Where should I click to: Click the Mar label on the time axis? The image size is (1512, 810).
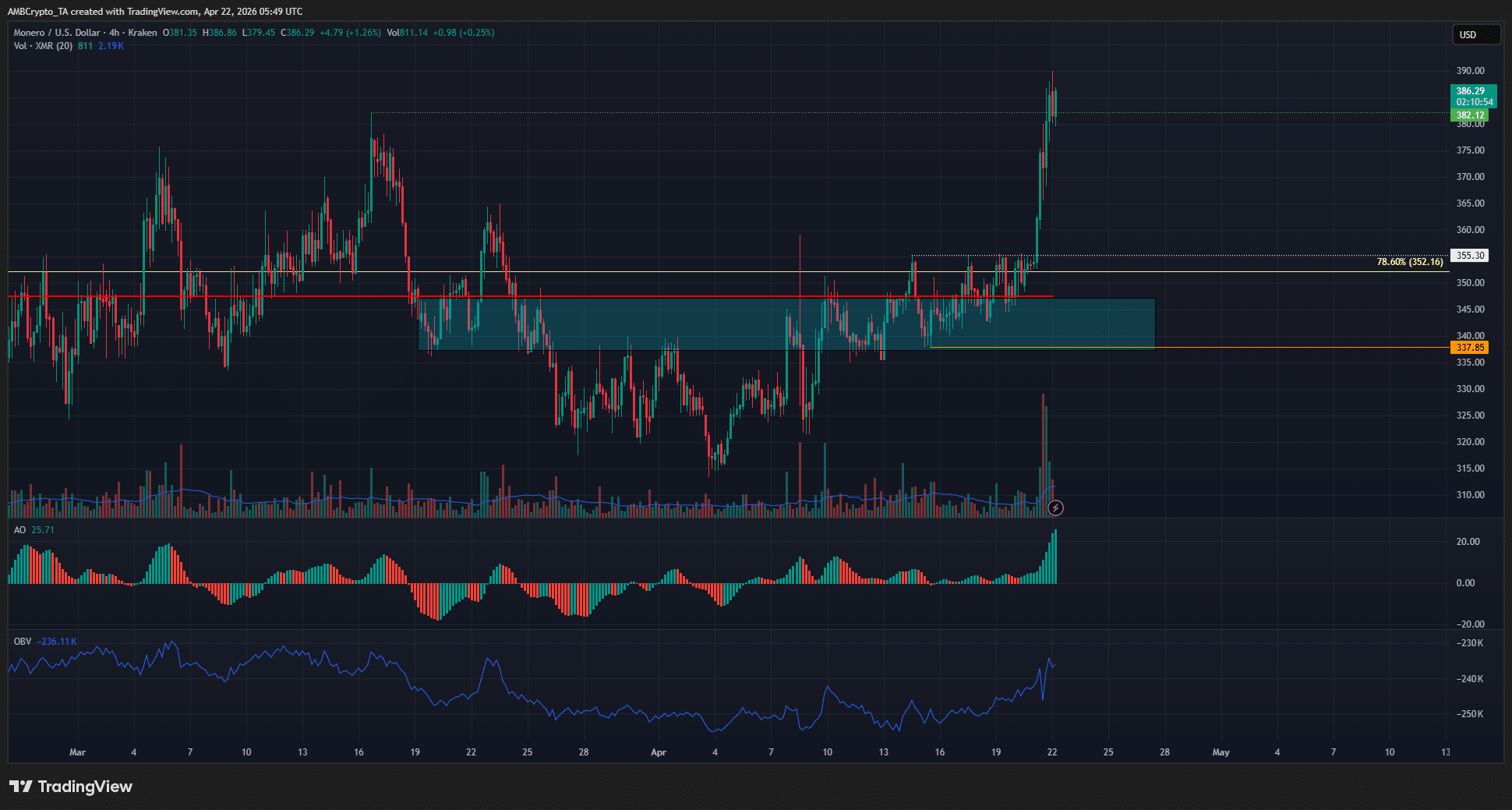[77, 752]
